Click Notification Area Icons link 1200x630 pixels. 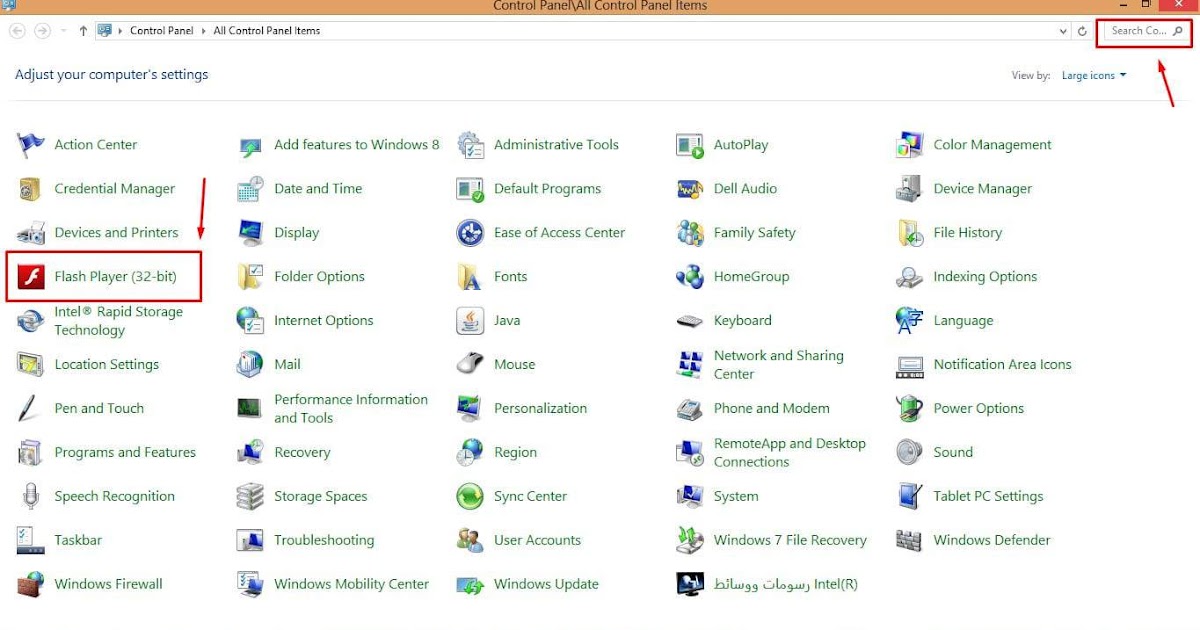1002,365
